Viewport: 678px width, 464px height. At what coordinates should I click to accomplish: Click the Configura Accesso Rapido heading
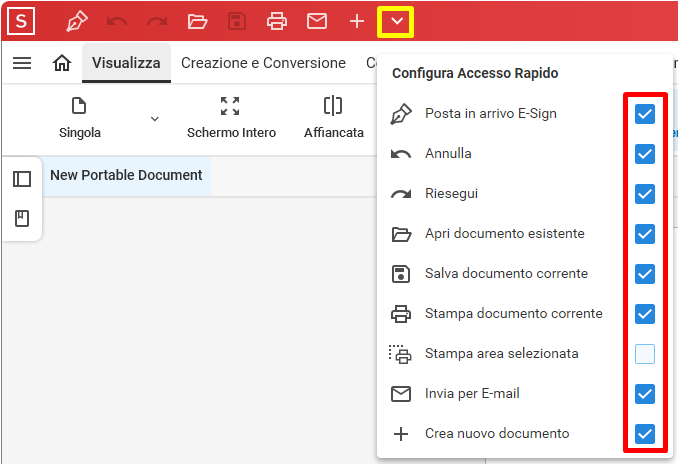tap(475, 73)
